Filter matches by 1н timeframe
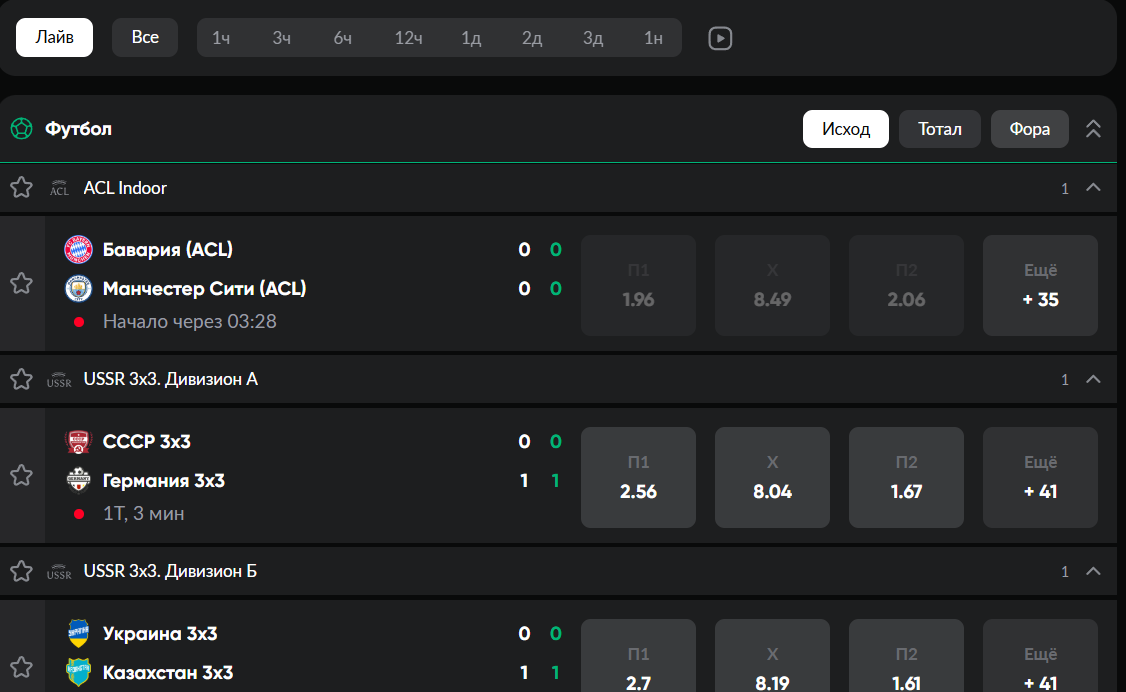1126x692 pixels. (653, 38)
